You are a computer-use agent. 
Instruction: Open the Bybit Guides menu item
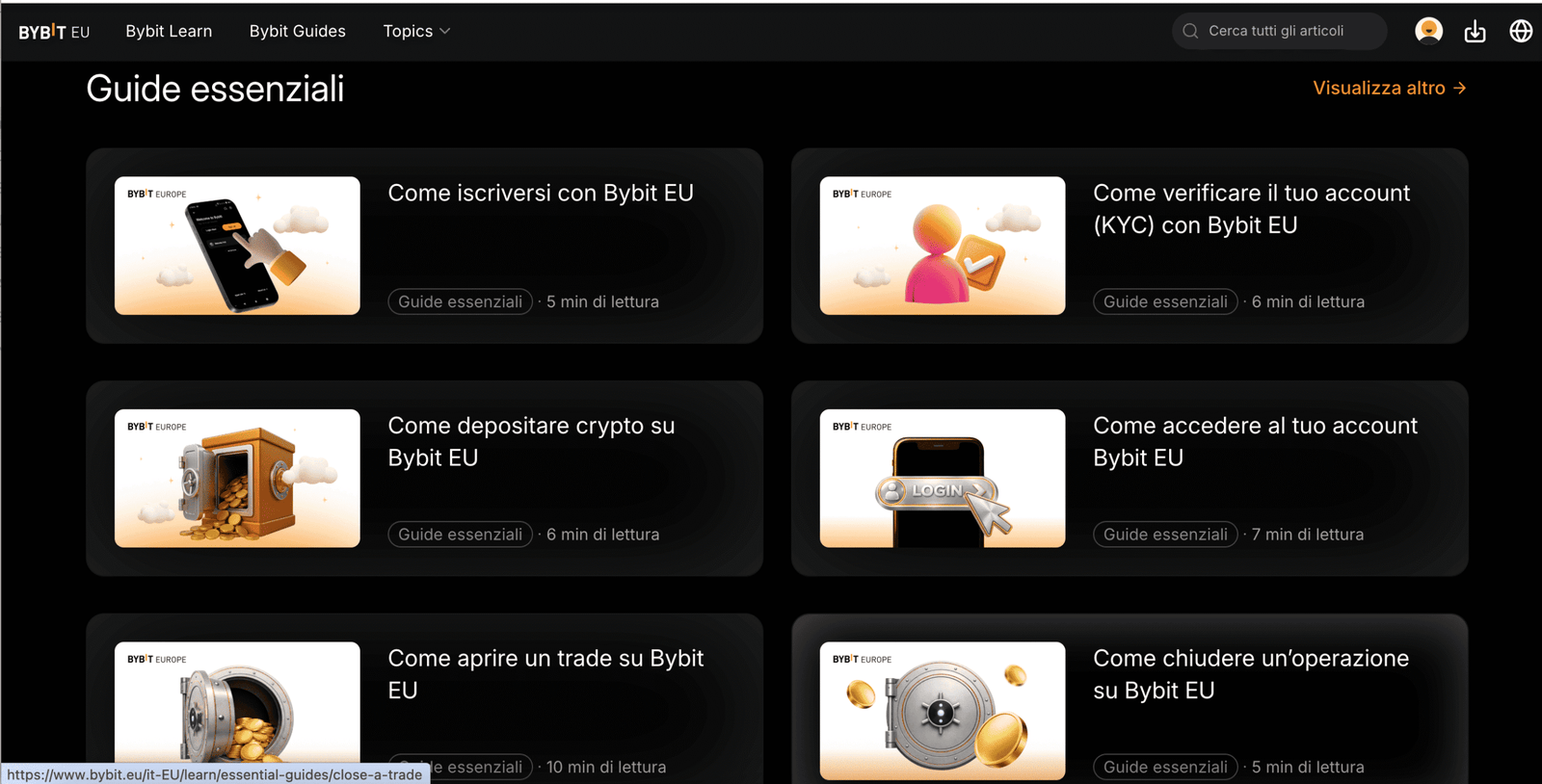(297, 31)
